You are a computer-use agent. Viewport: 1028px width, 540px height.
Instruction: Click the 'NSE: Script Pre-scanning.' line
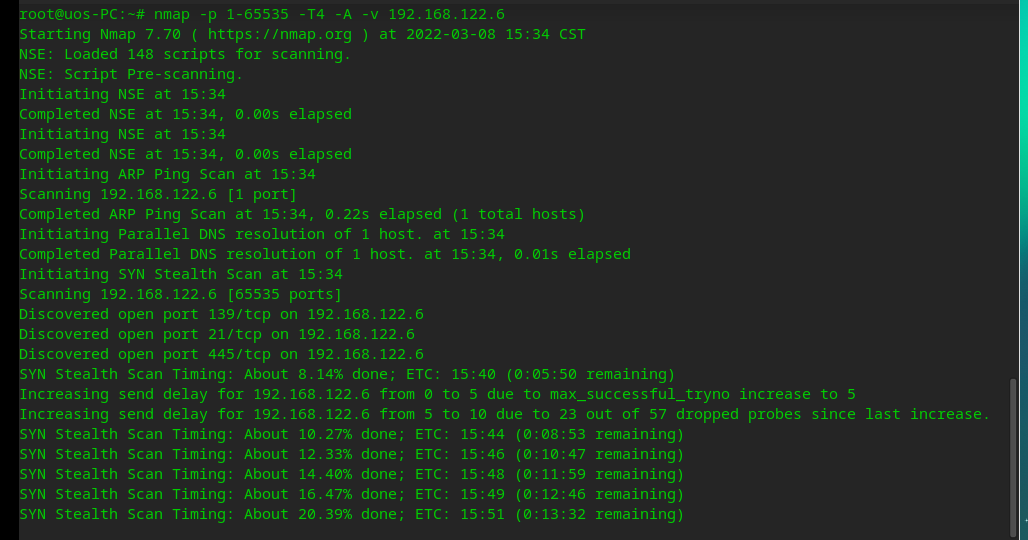131,74
